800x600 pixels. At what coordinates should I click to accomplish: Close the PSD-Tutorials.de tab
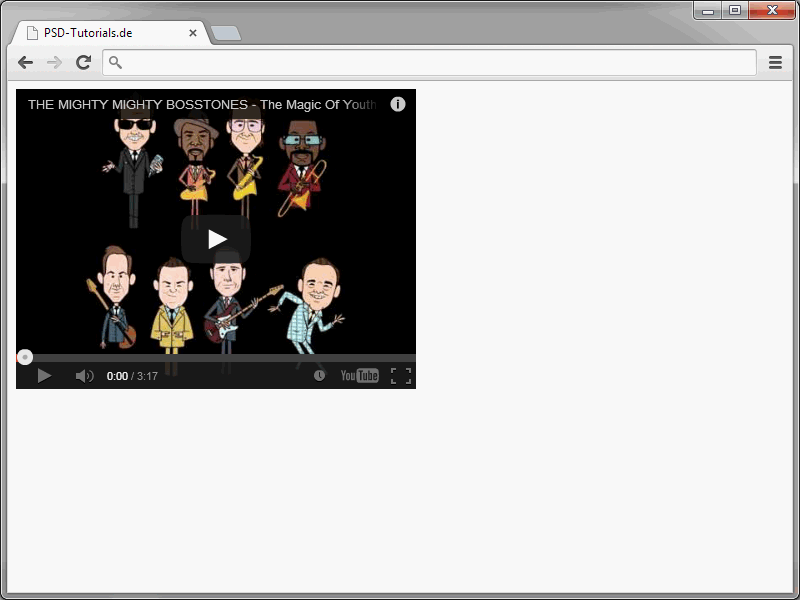193,33
